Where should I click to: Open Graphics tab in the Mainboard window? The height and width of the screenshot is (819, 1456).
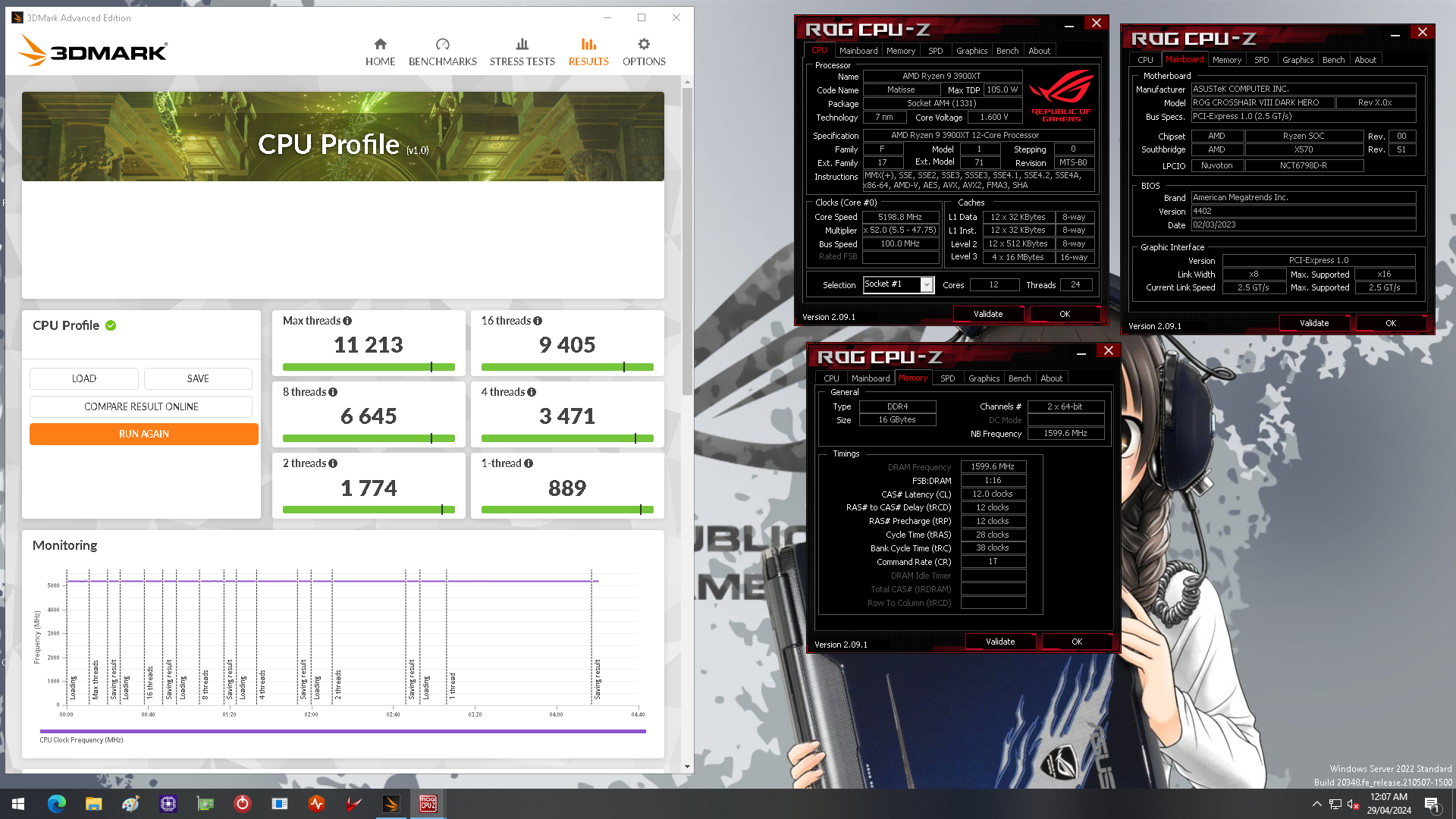pos(1298,60)
